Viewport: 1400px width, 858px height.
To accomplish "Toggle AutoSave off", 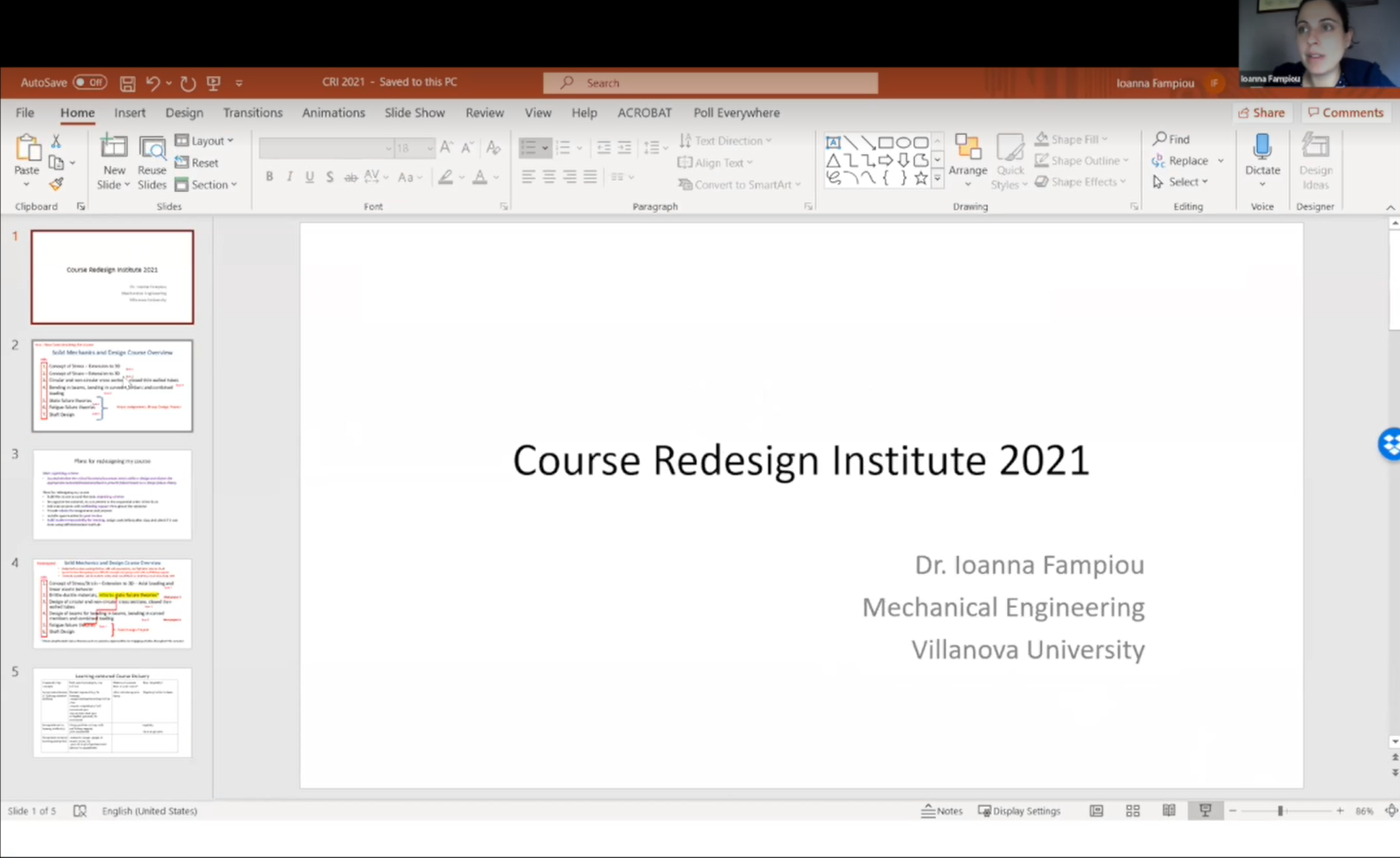I will point(90,81).
